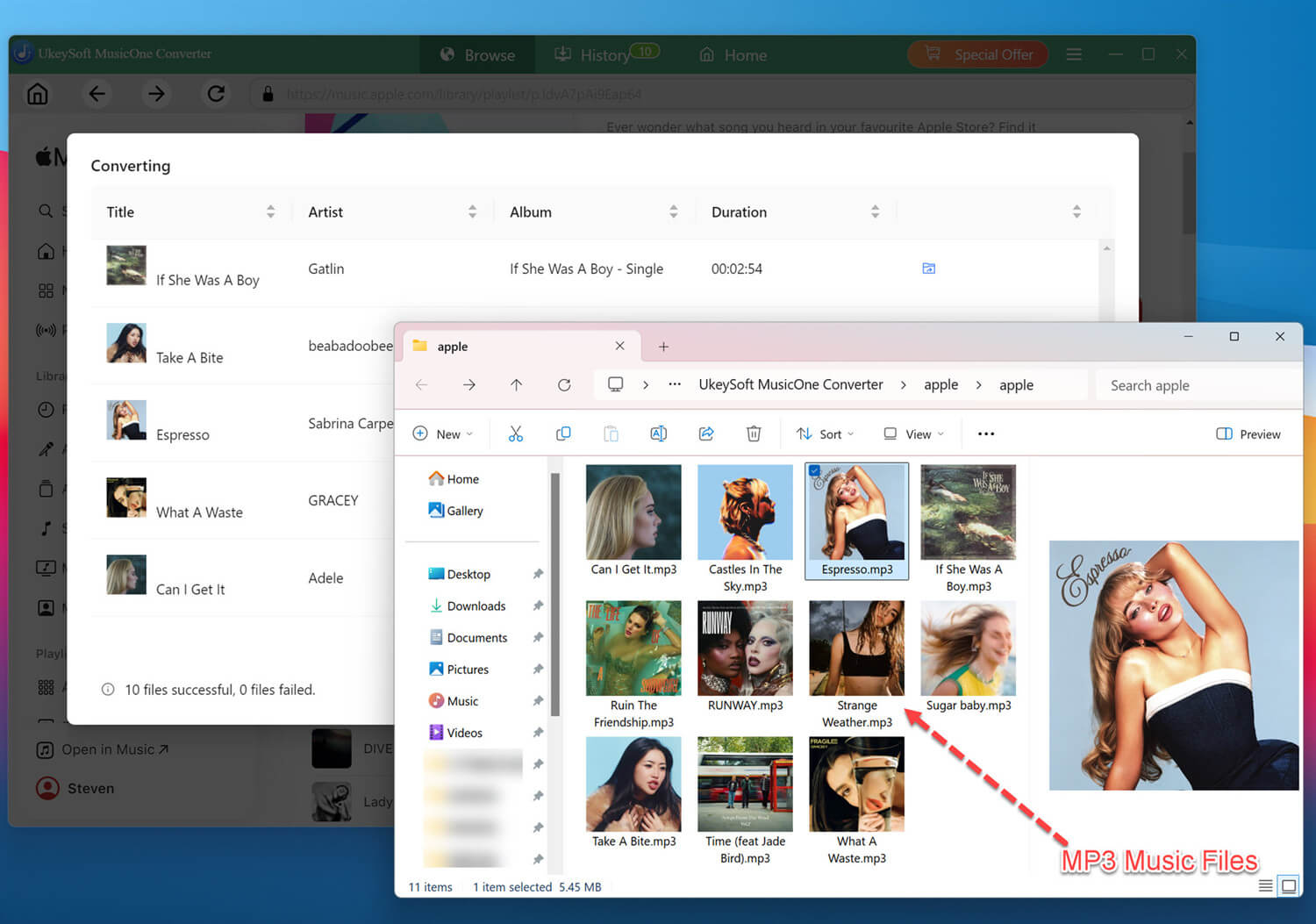Select the Downloads folder in sidebar

[x=476, y=606]
